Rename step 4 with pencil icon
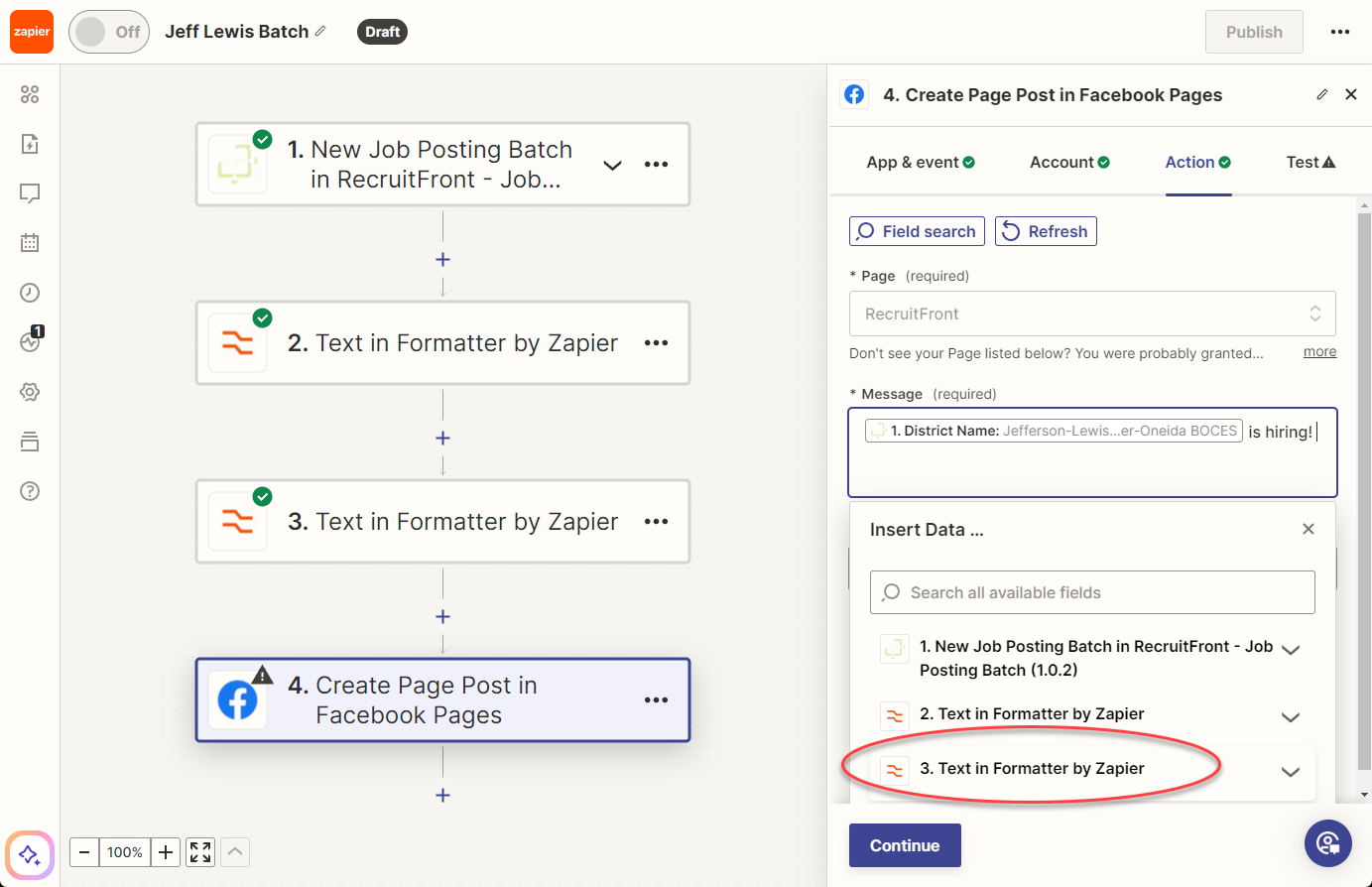This screenshot has height=887, width=1372. 1321,94
